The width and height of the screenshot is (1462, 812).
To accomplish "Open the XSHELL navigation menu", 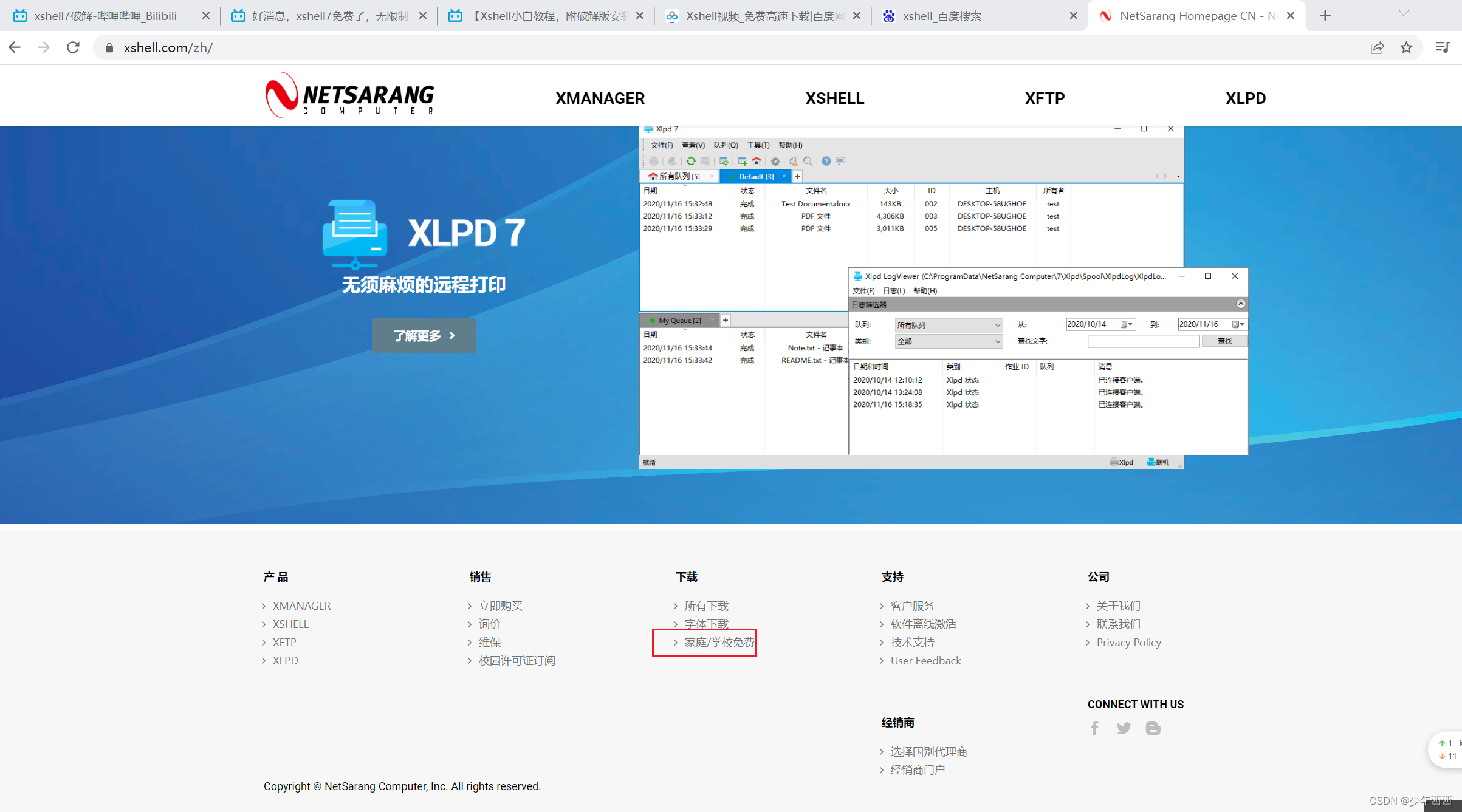I will [x=834, y=98].
